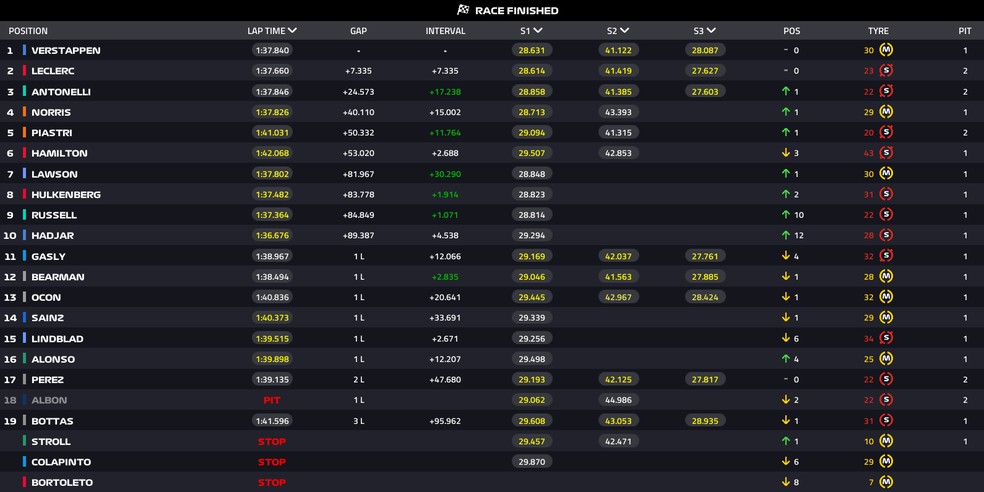This screenshot has height=492, width=984.
Task: Select the SAINZ driver name
Action: (x=48, y=318)
